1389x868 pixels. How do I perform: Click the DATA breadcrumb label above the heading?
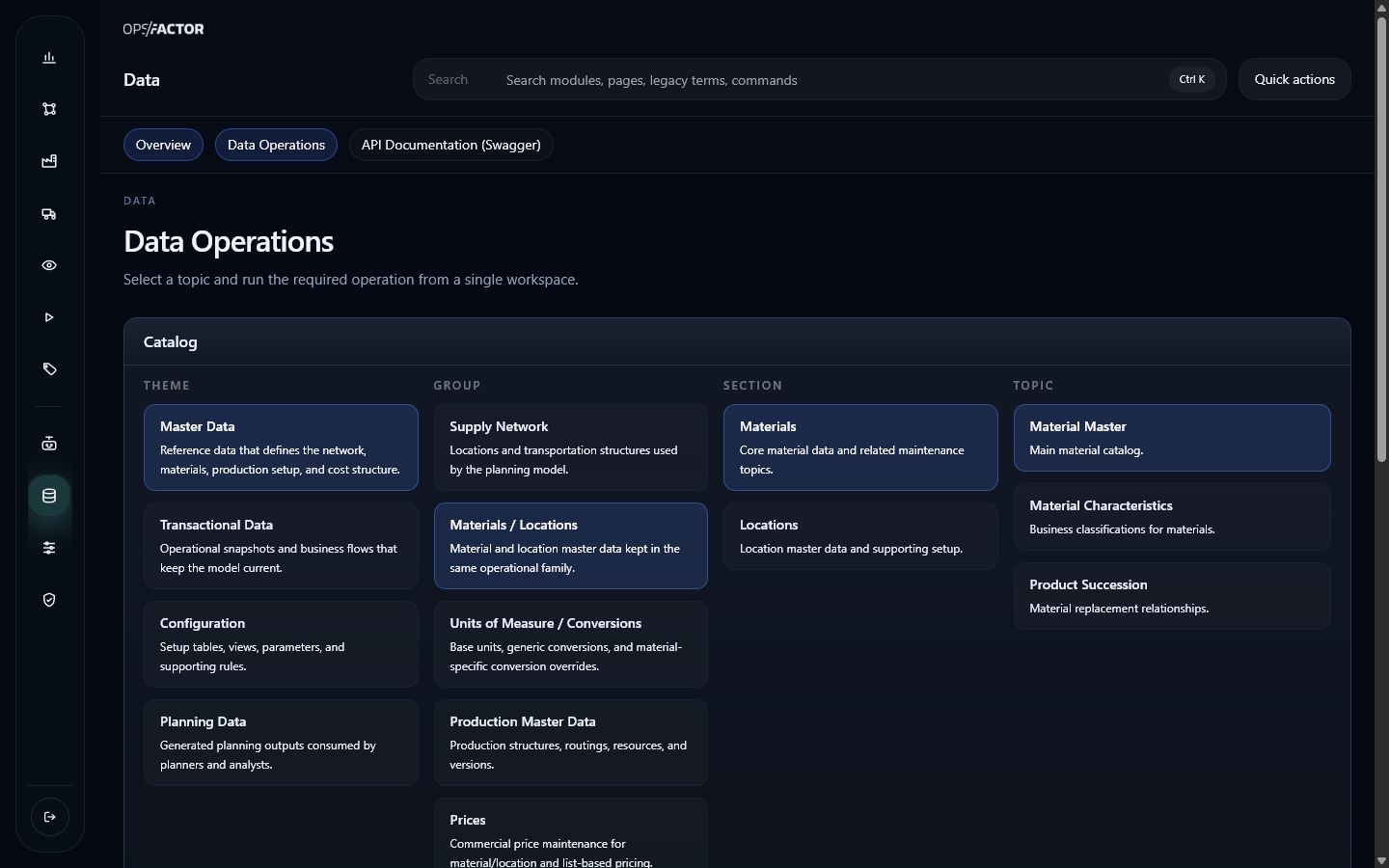[140, 201]
